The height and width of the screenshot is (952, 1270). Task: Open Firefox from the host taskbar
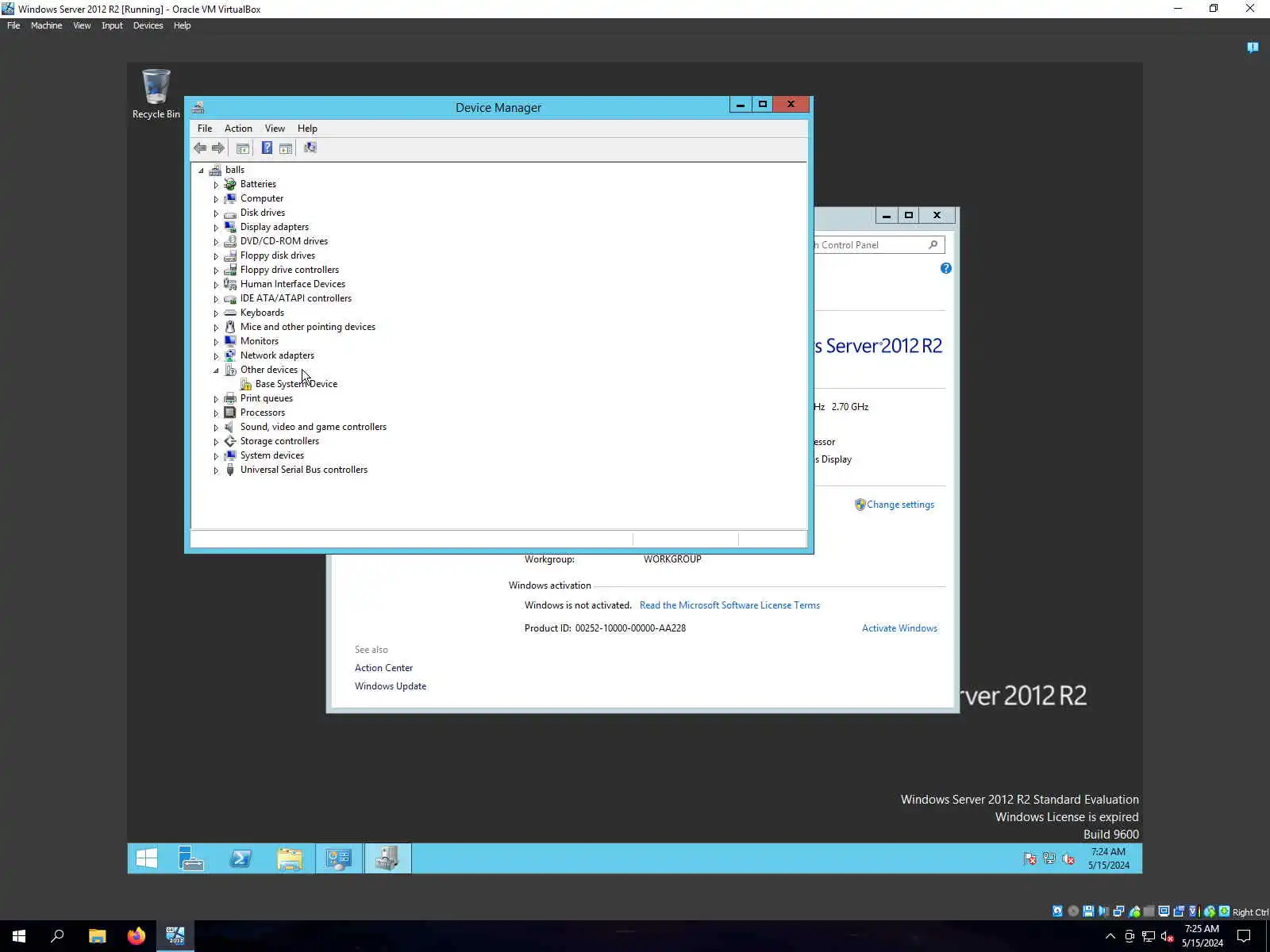tap(137, 936)
